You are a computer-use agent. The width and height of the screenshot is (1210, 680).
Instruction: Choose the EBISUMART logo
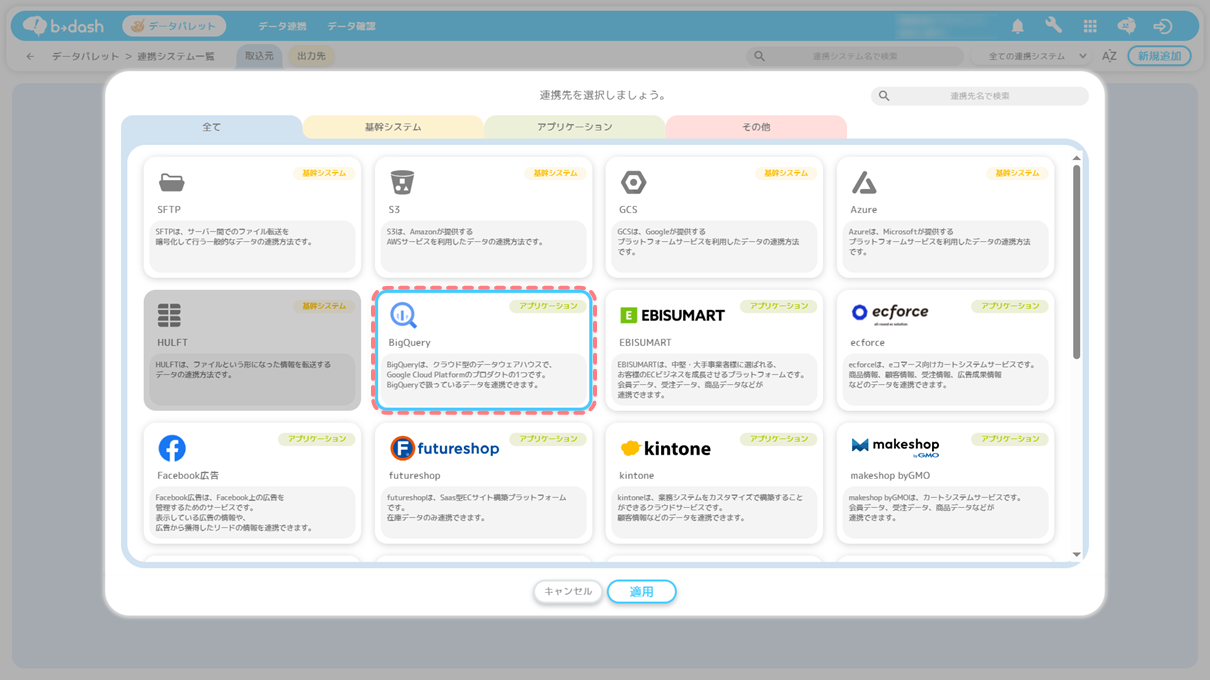click(x=672, y=315)
